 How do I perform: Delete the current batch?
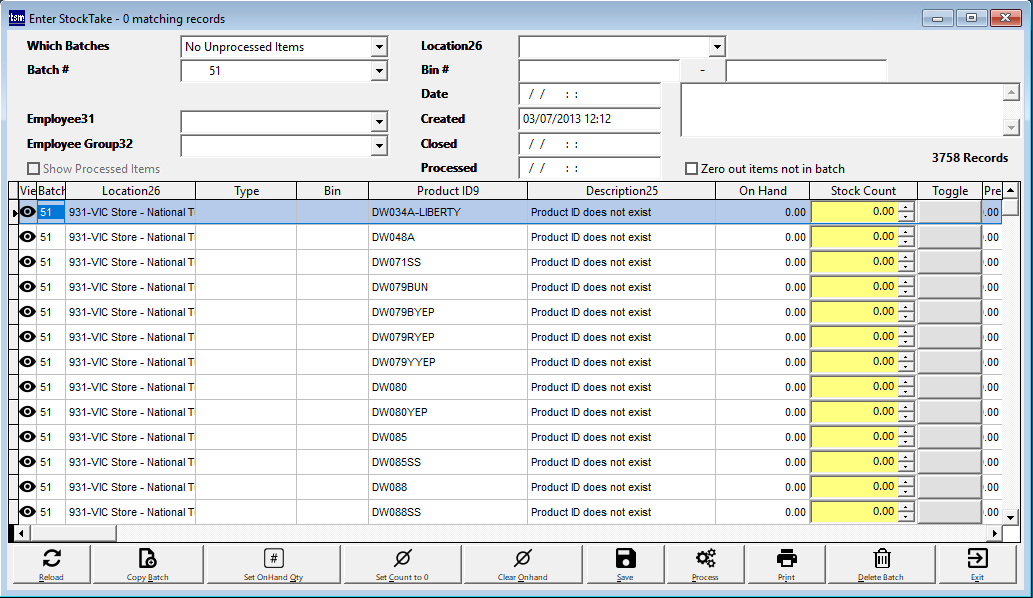(x=880, y=563)
